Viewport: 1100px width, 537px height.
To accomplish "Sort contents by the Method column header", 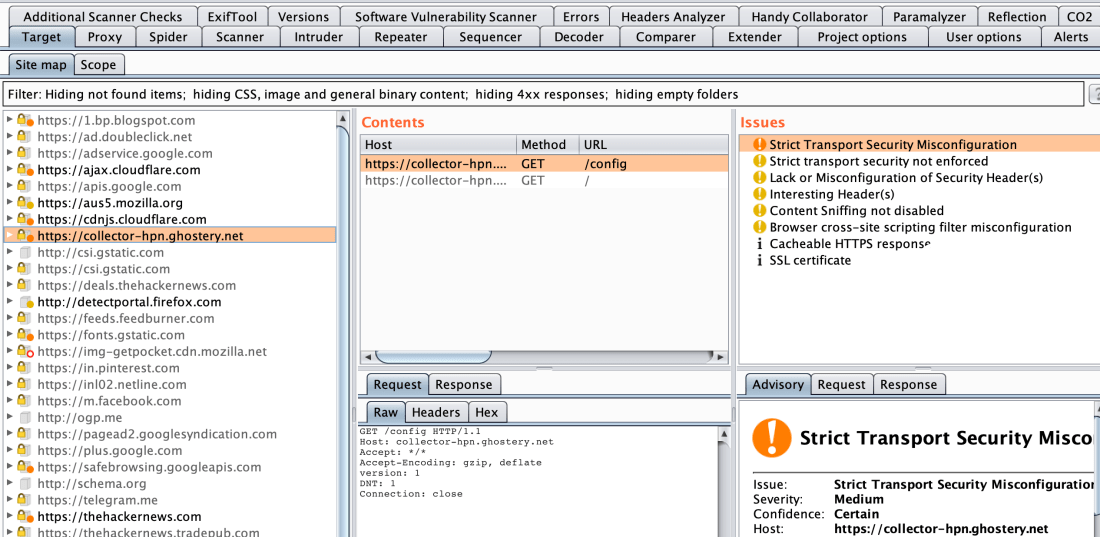I will coord(547,145).
